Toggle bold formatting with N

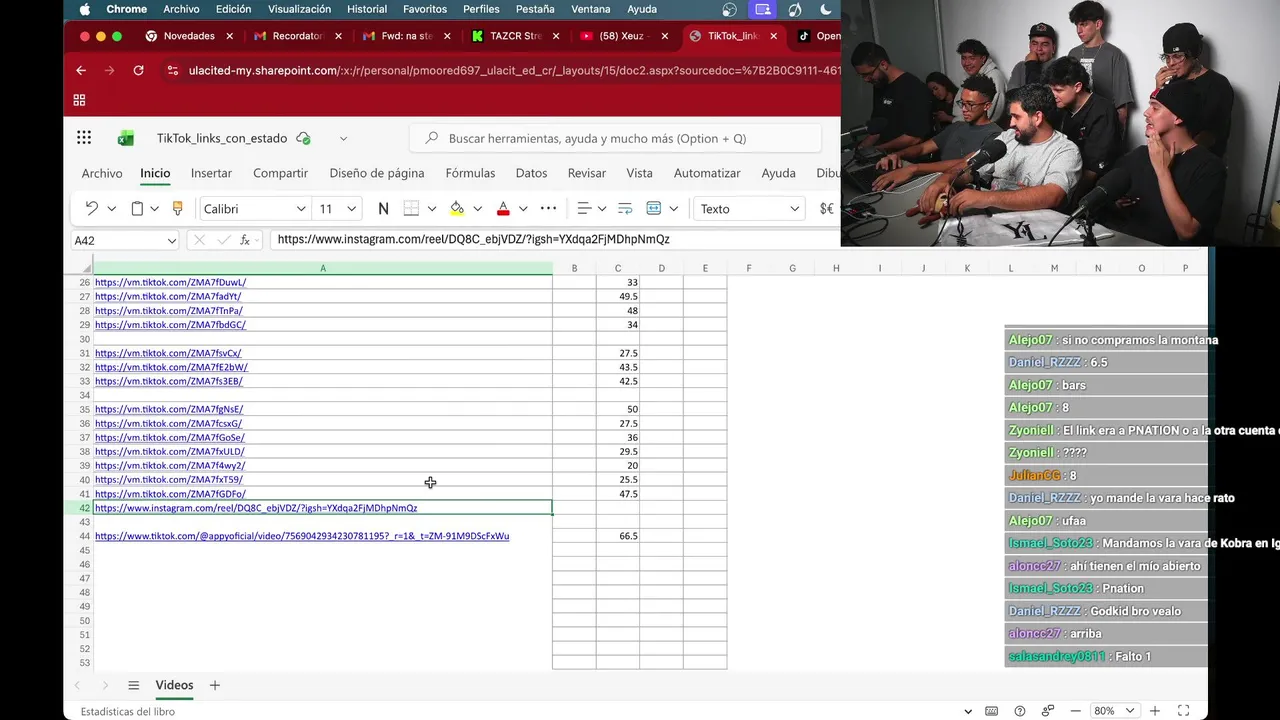(x=383, y=208)
